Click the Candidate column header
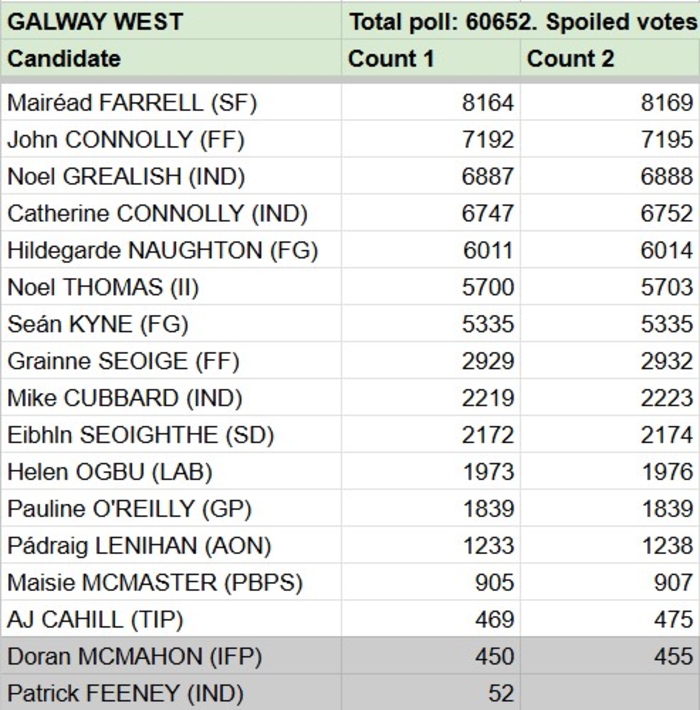700x710 pixels. pyautogui.click(x=170, y=58)
